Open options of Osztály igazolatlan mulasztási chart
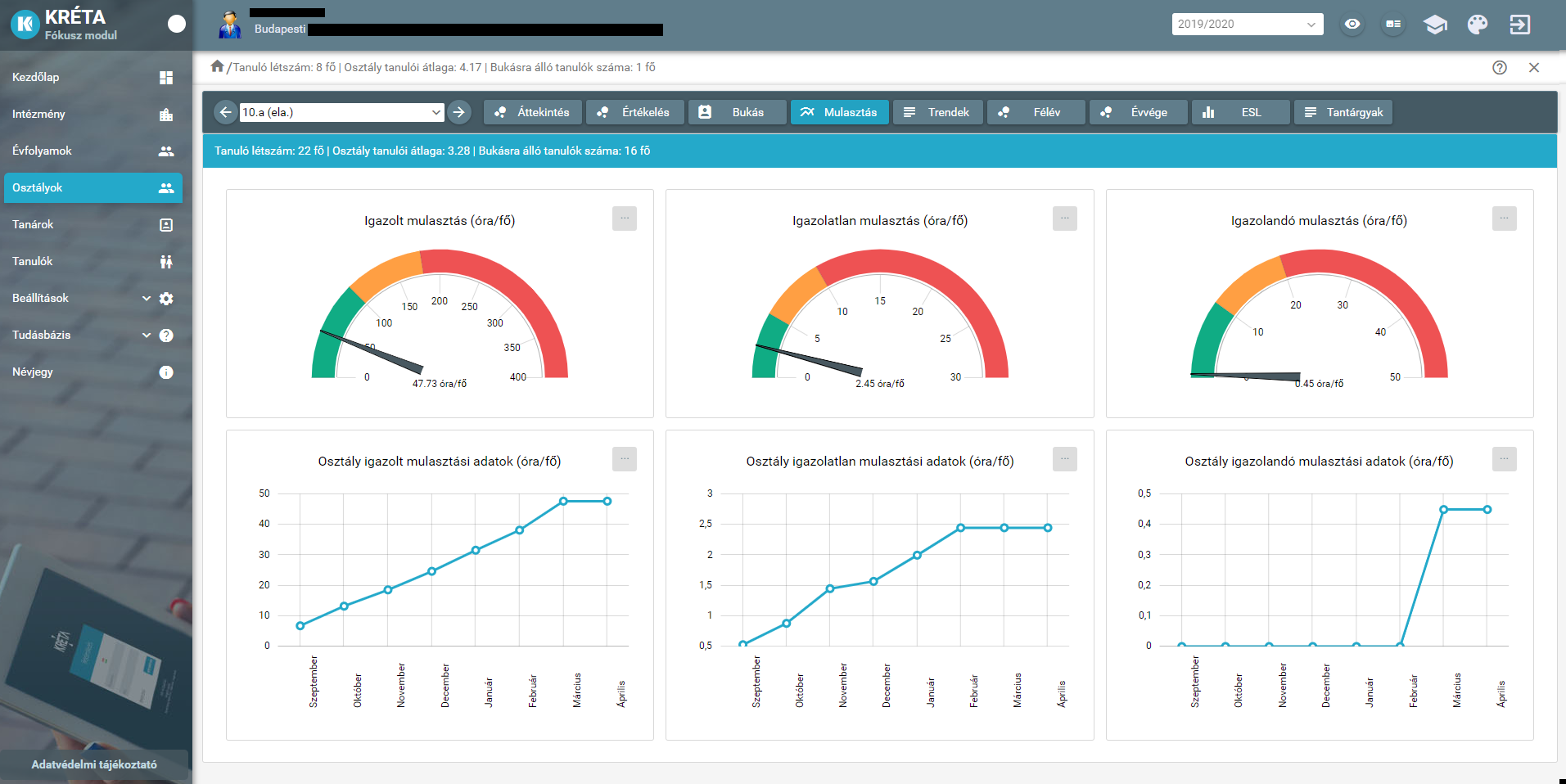This screenshot has height=784, width=1566. tap(1065, 459)
